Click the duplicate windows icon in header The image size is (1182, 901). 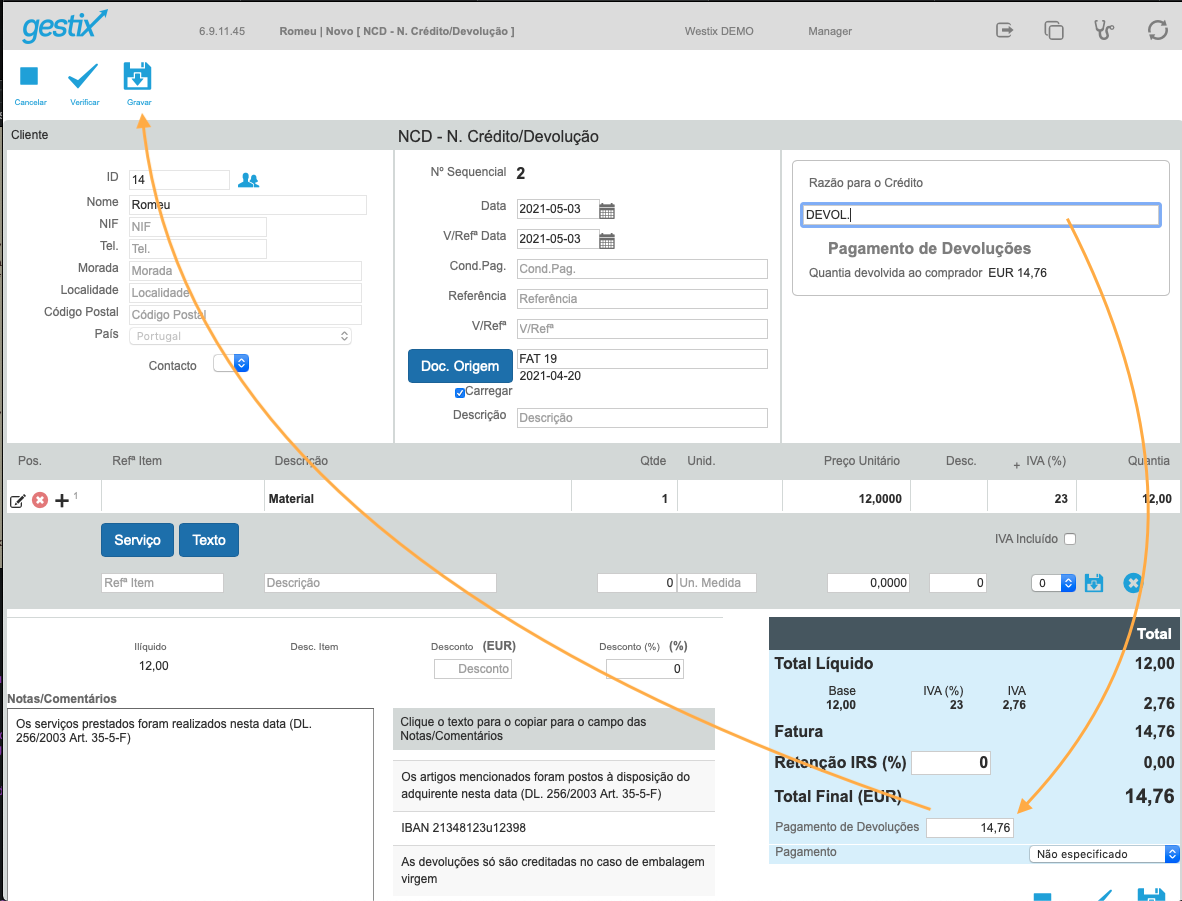coord(1054,30)
